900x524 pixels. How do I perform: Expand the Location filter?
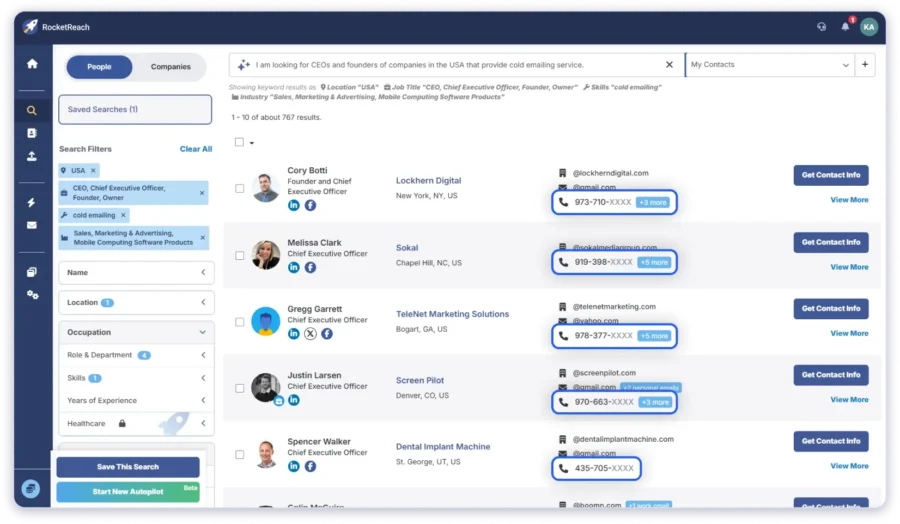[x=136, y=302]
